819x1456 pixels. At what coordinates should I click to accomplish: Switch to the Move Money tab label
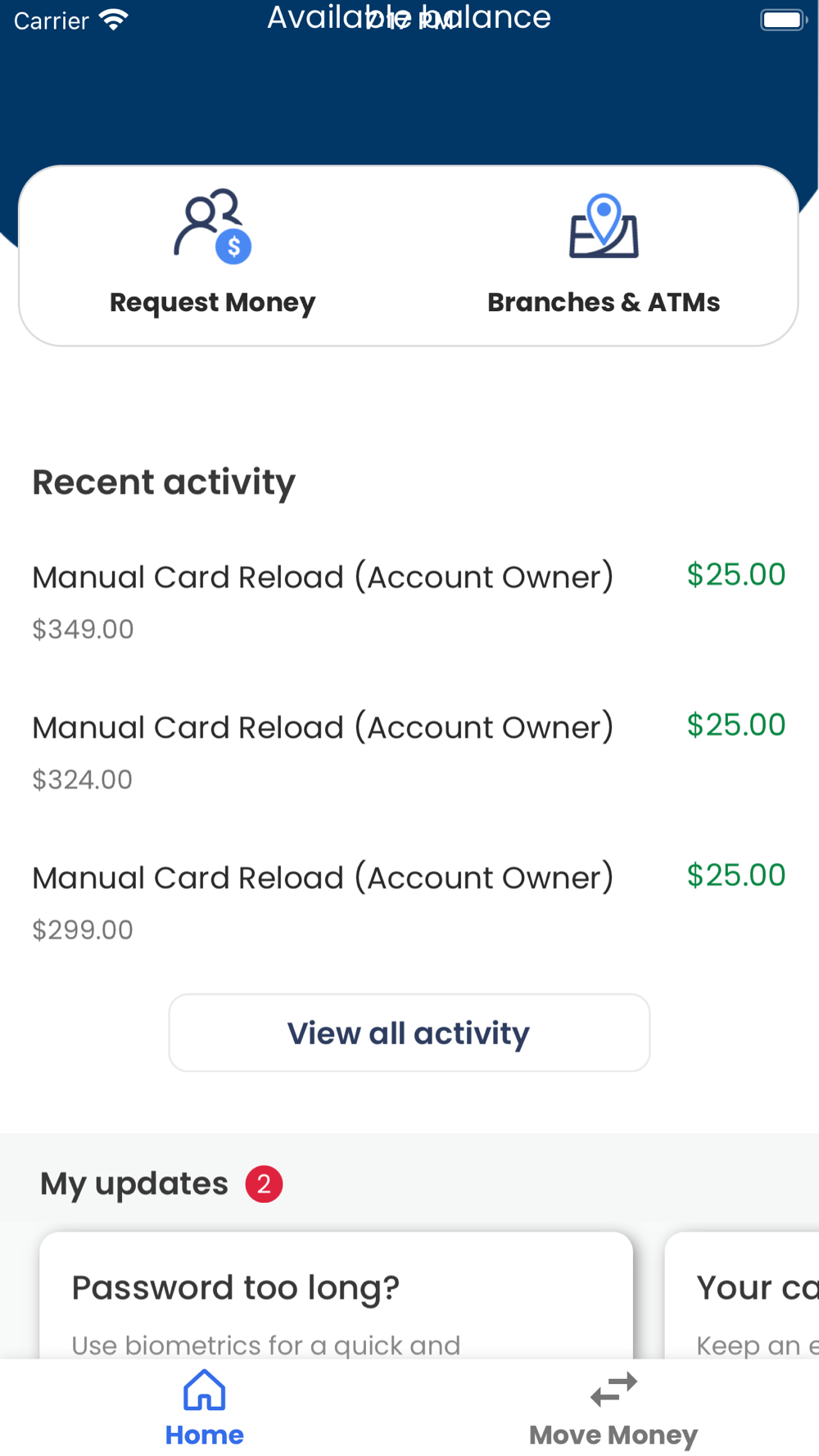(x=613, y=1436)
